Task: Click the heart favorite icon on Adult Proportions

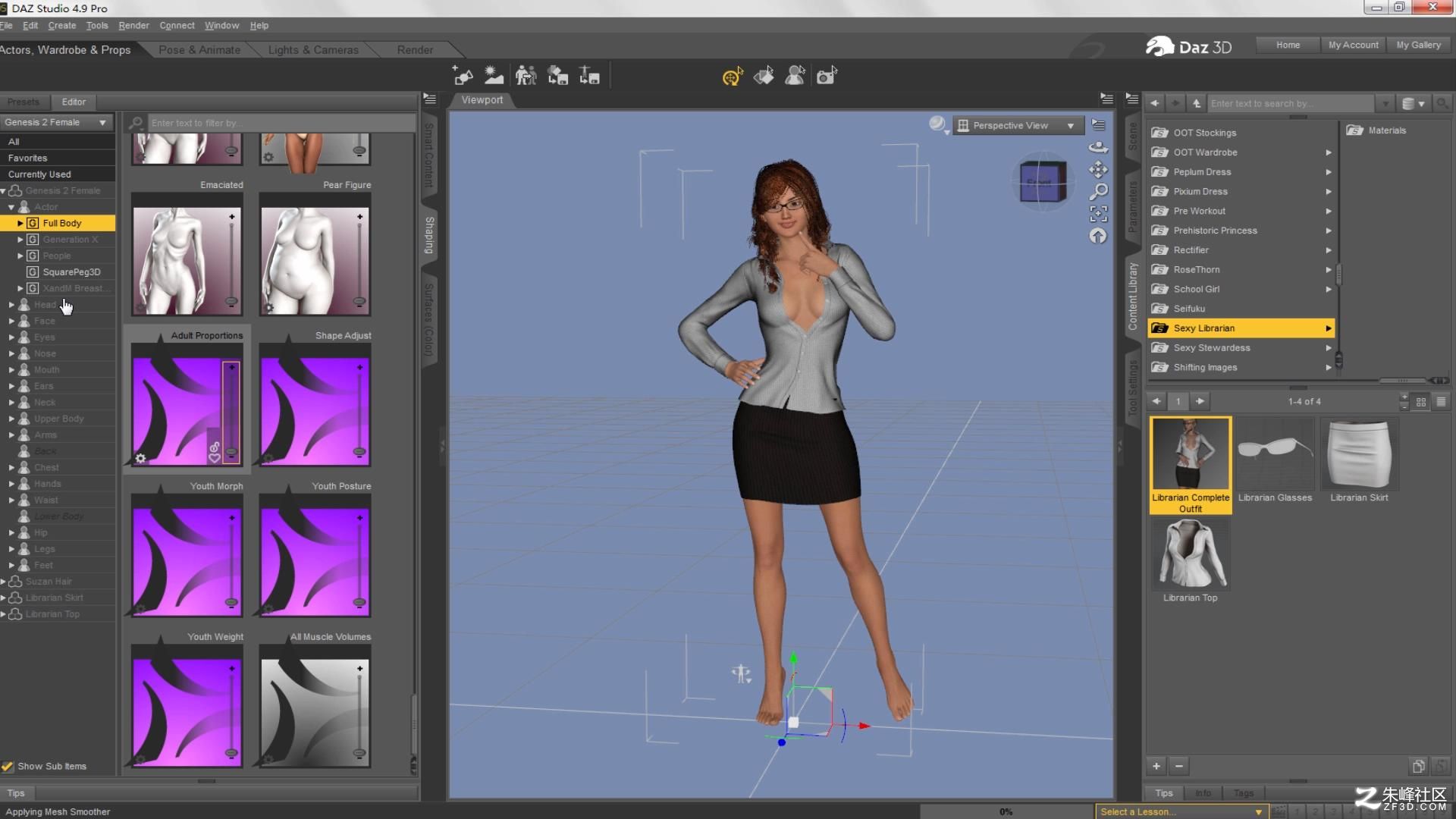Action: tap(214, 458)
